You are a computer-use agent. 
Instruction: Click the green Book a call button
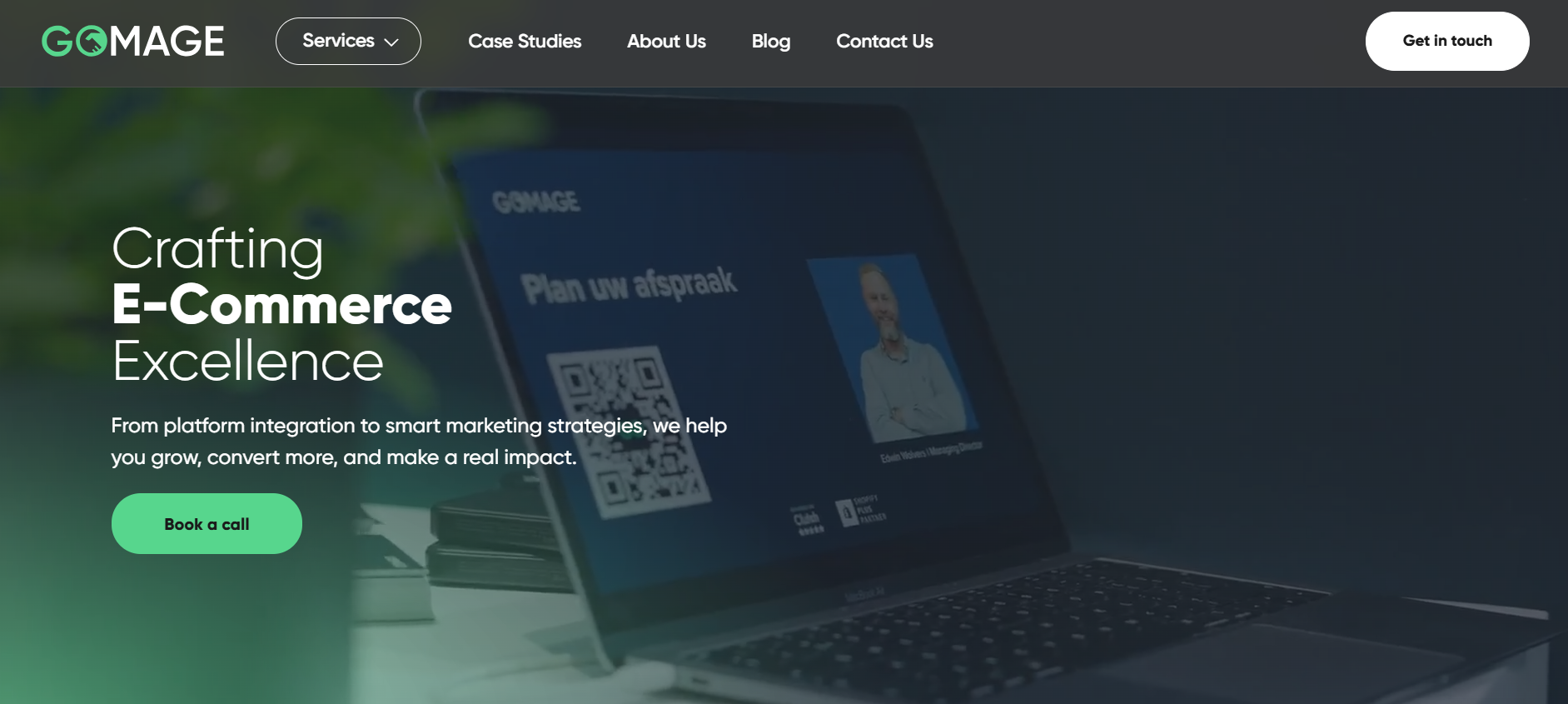point(207,523)
